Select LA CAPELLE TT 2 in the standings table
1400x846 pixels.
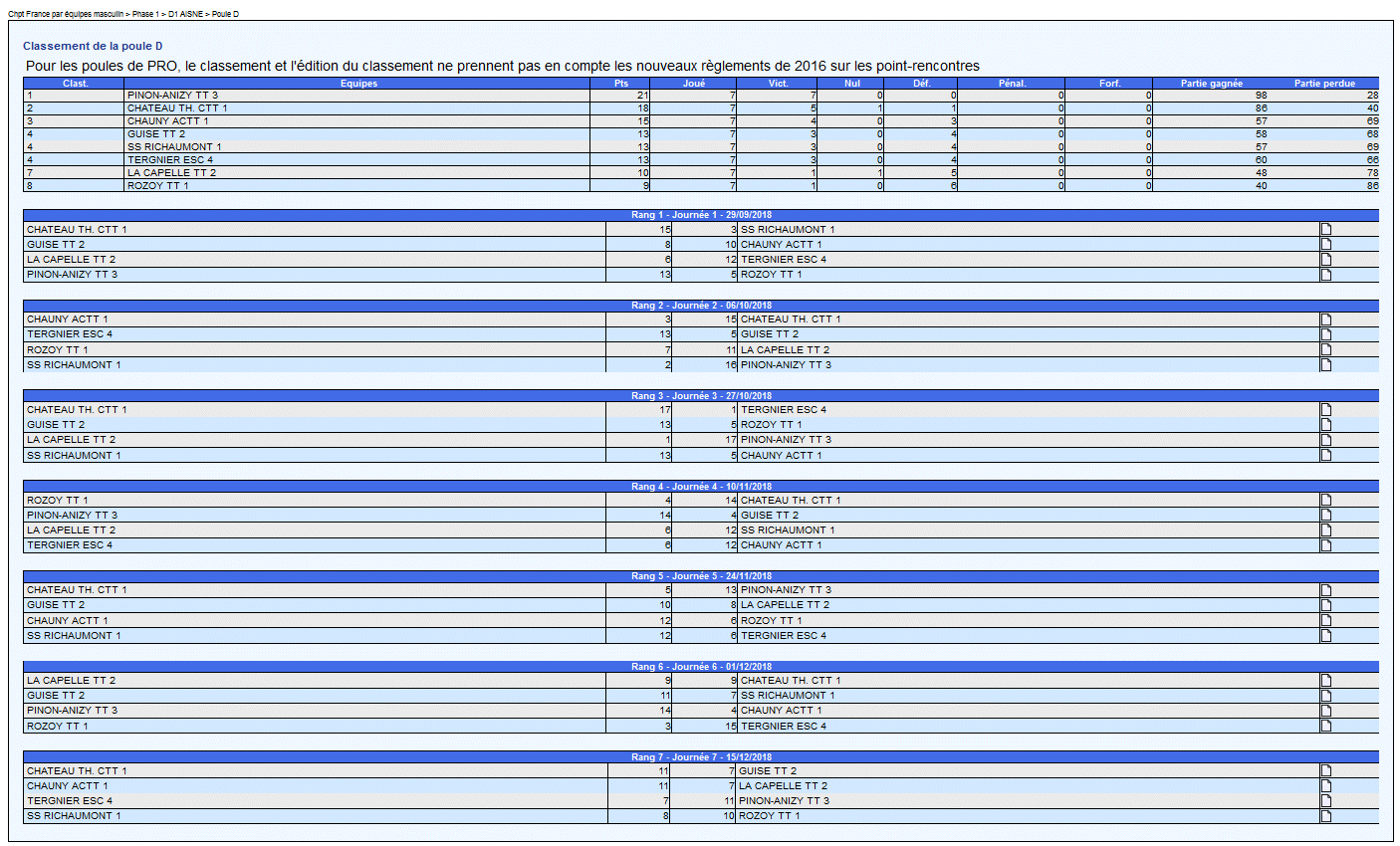(x=171, y=173)
